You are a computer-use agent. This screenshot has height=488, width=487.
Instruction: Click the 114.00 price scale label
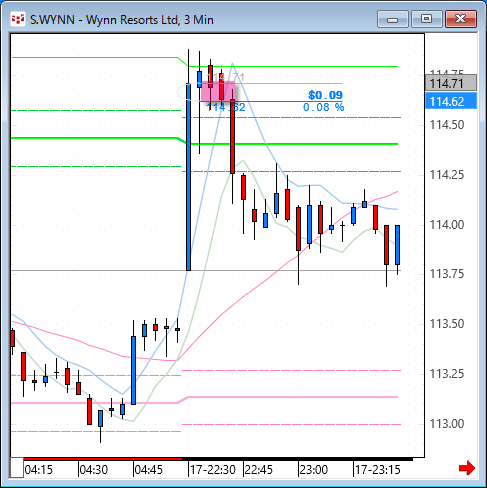[x=447, y=225]
